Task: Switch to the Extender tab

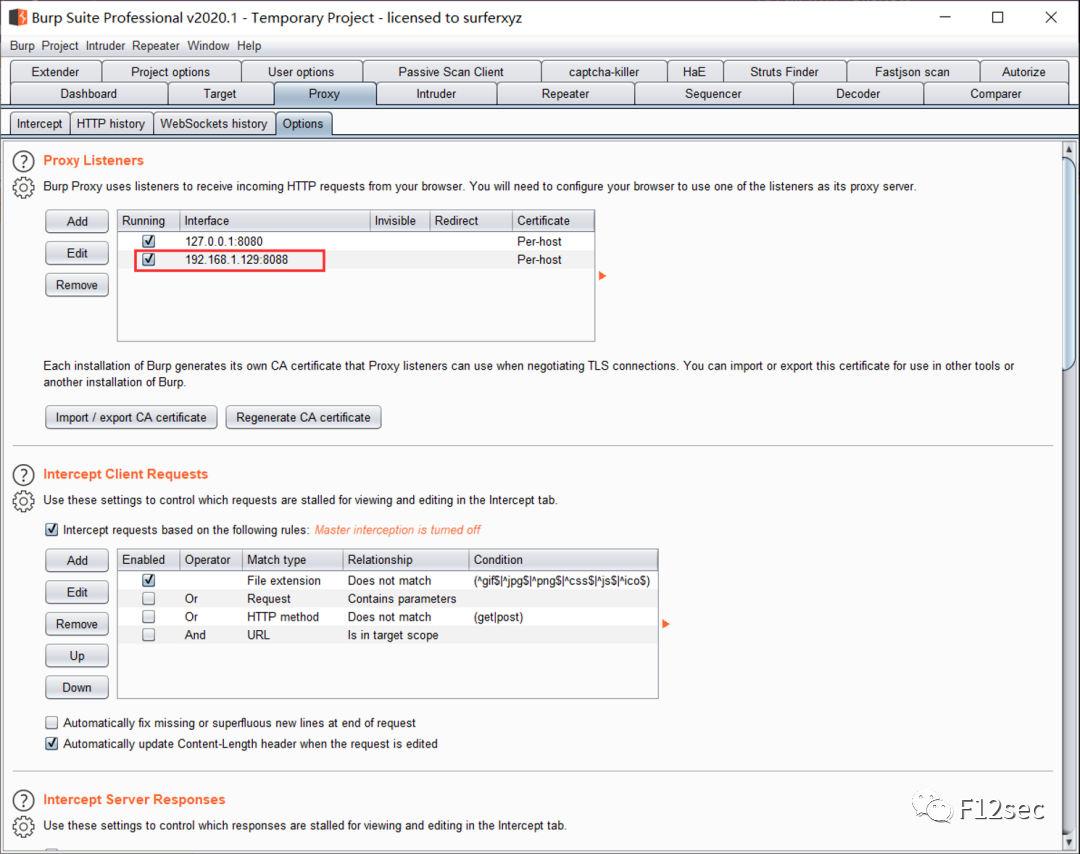Action: pos(56,72)
